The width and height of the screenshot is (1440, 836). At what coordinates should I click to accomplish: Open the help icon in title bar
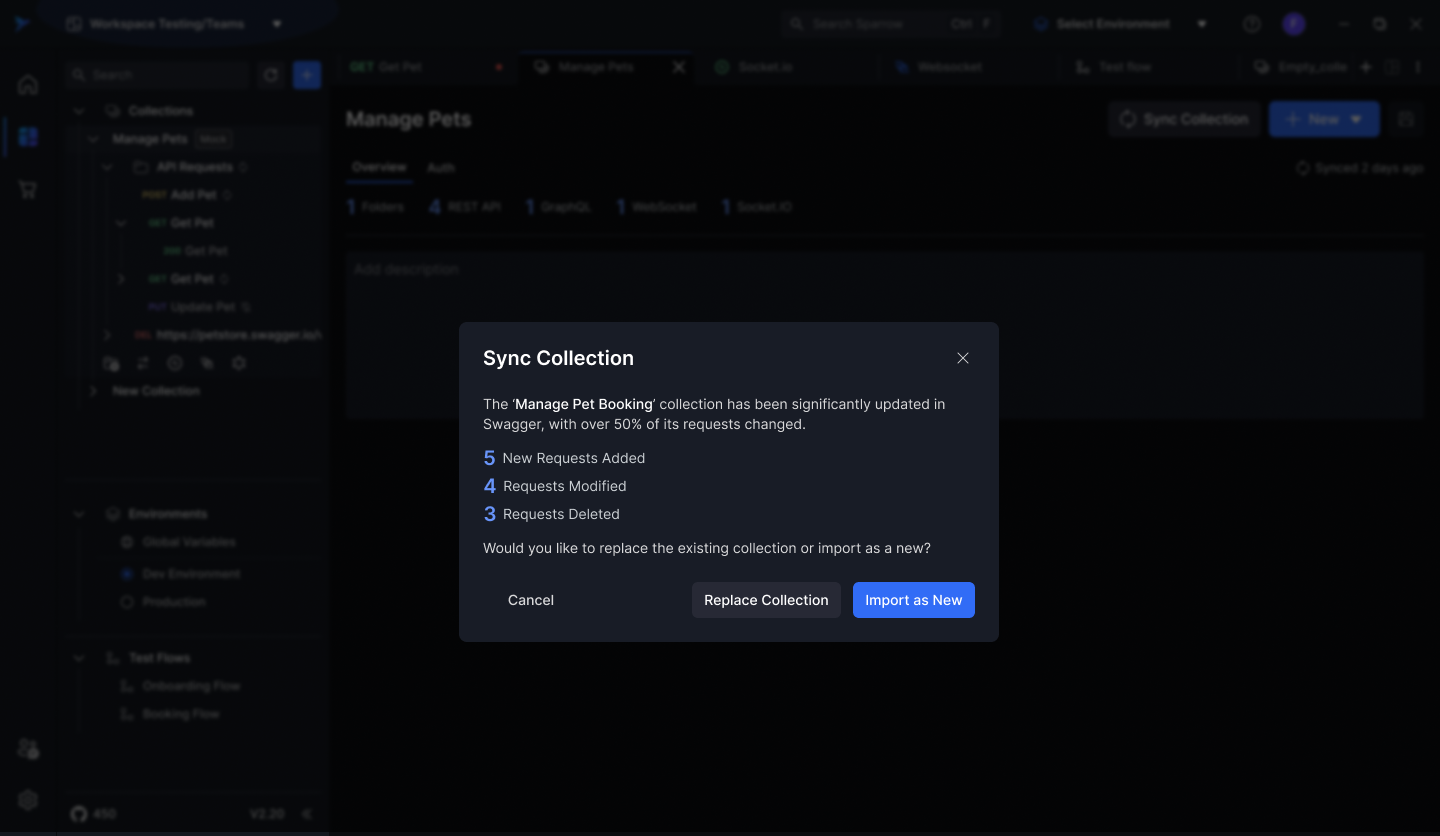tap(1251, 24)
